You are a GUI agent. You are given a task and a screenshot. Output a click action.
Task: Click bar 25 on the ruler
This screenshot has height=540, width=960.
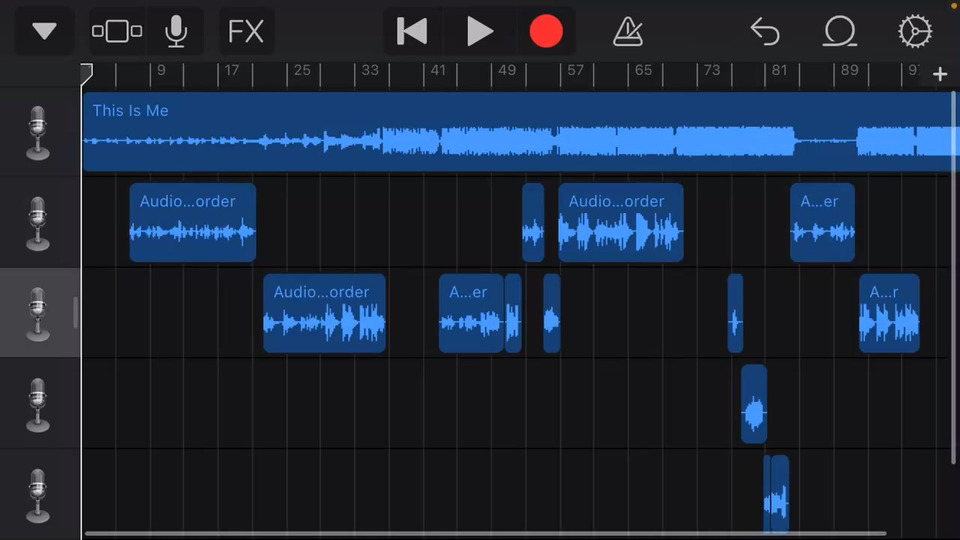pos(302,70)
